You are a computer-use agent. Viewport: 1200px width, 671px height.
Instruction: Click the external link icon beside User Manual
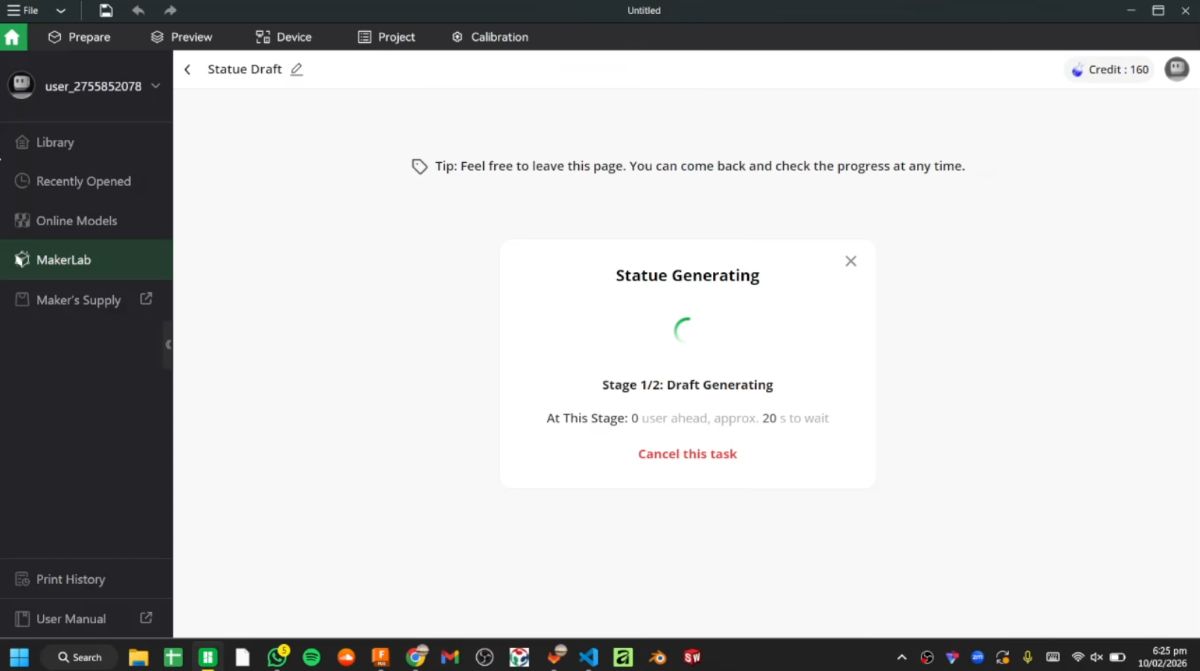(146, 618)
